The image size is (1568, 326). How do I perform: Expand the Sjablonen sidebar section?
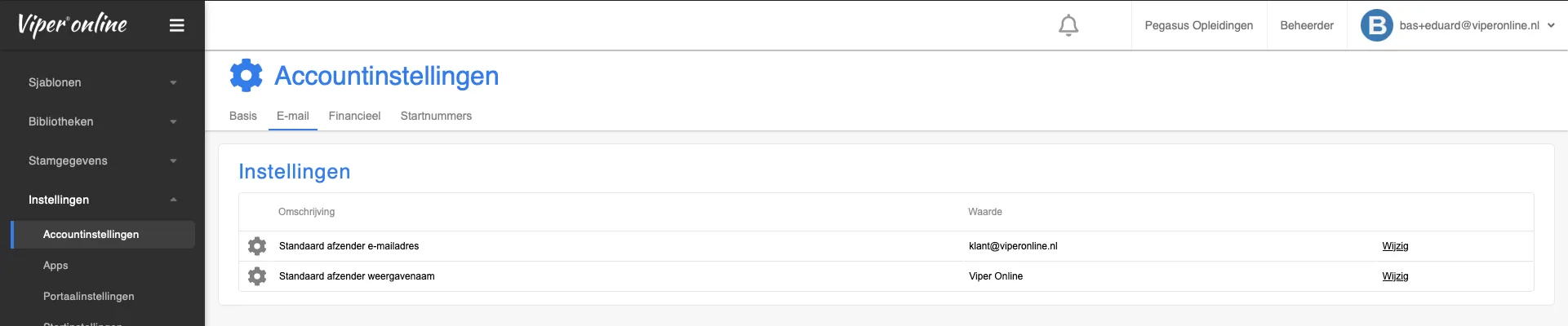(102, 82)
